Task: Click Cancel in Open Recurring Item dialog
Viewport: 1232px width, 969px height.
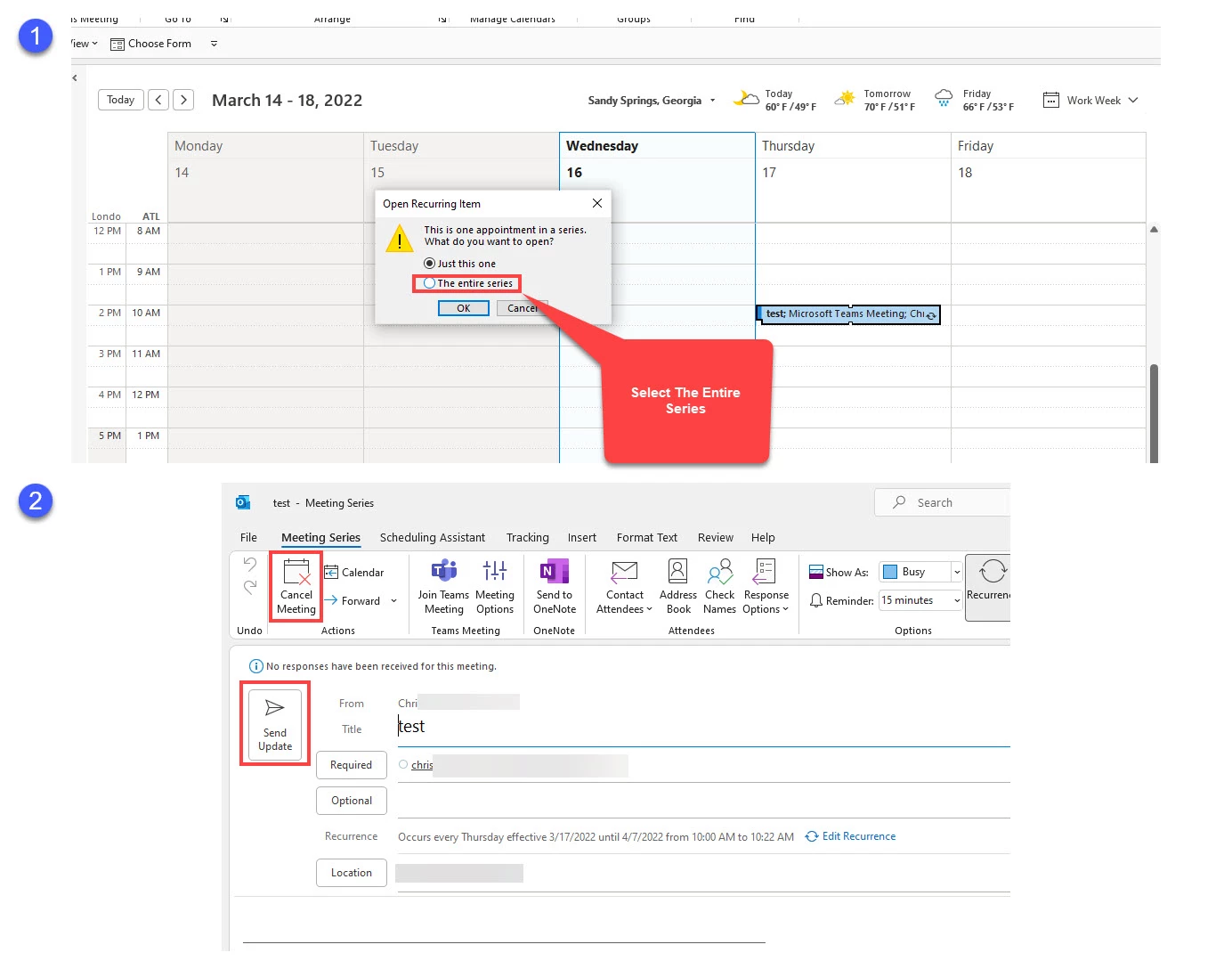Action: click(522, 308)
